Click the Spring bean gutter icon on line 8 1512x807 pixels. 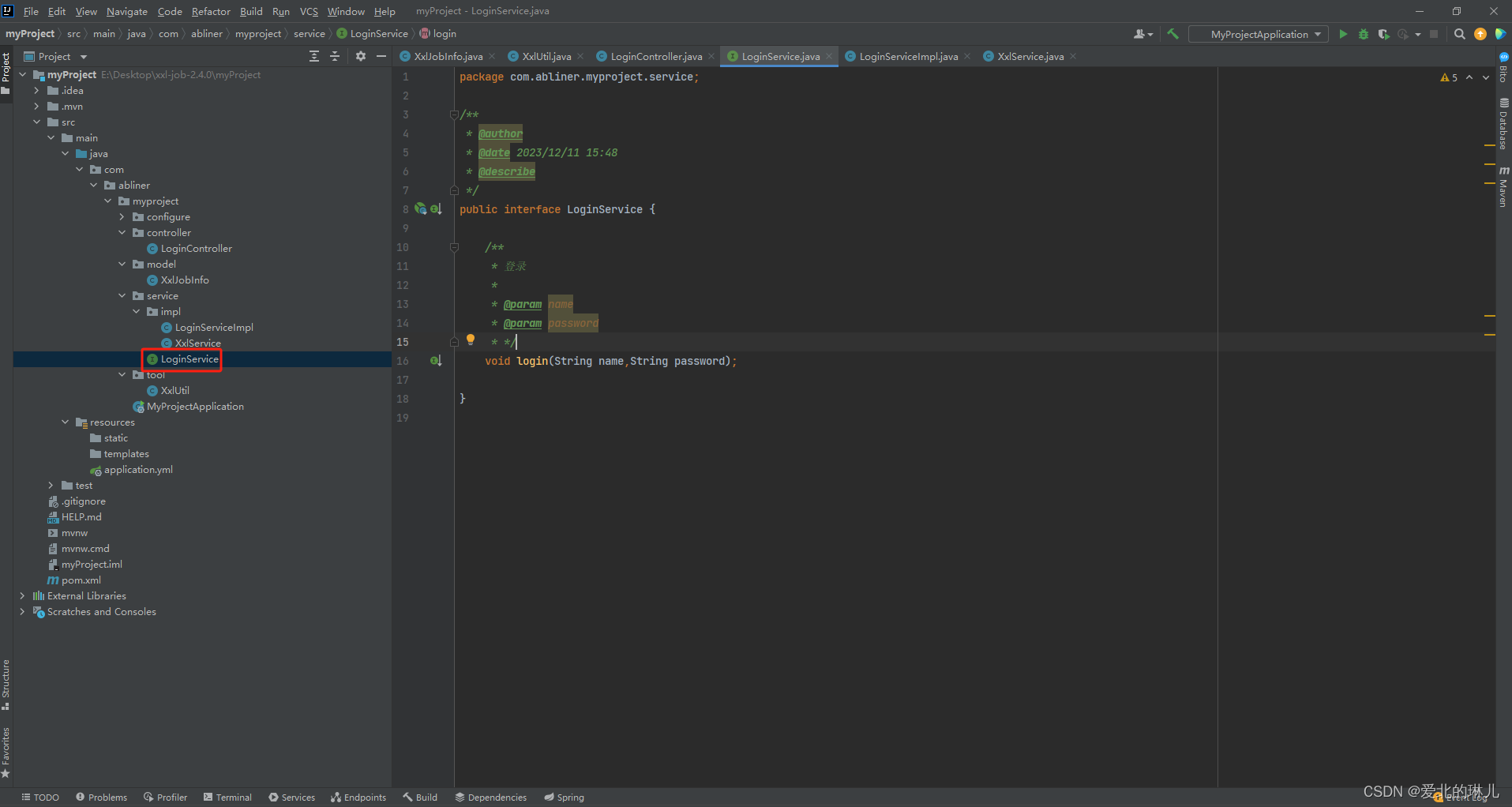421,209
